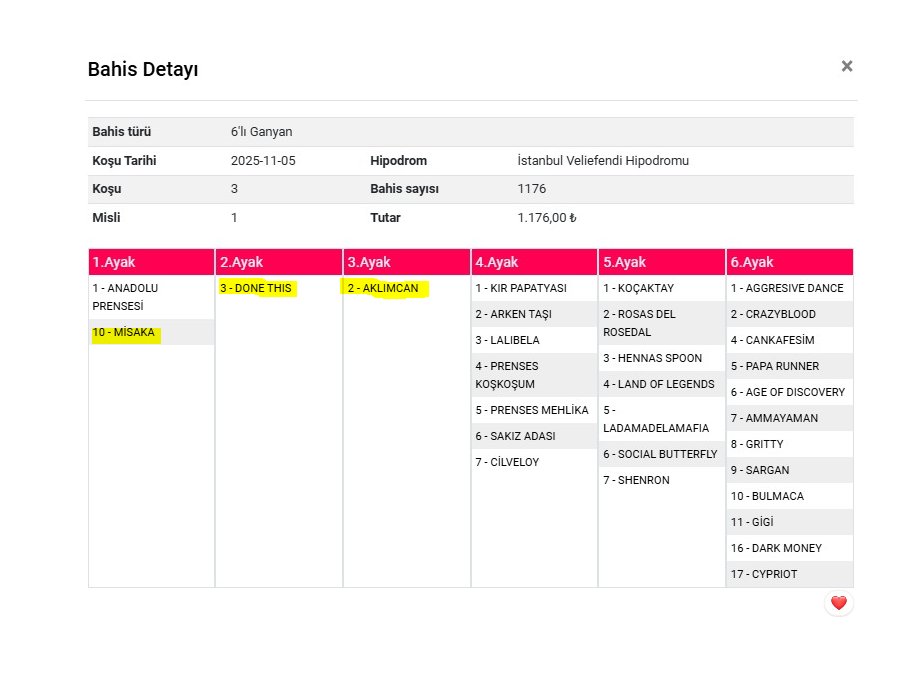The image size is (921, 688).
Task: Click the Tutar label
Action: coord(385,217)
